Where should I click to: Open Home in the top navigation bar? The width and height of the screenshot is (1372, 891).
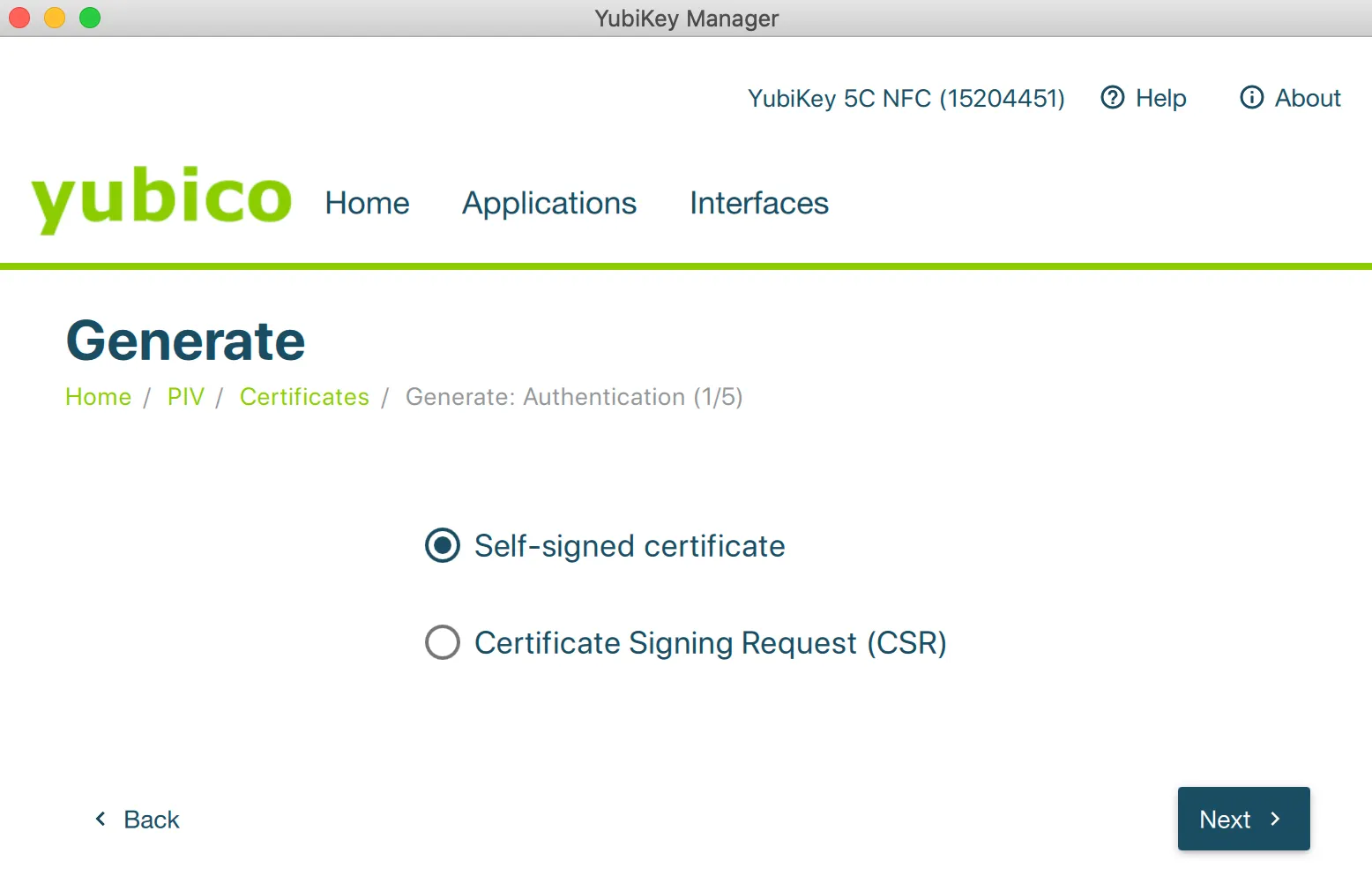pos(367,203)
